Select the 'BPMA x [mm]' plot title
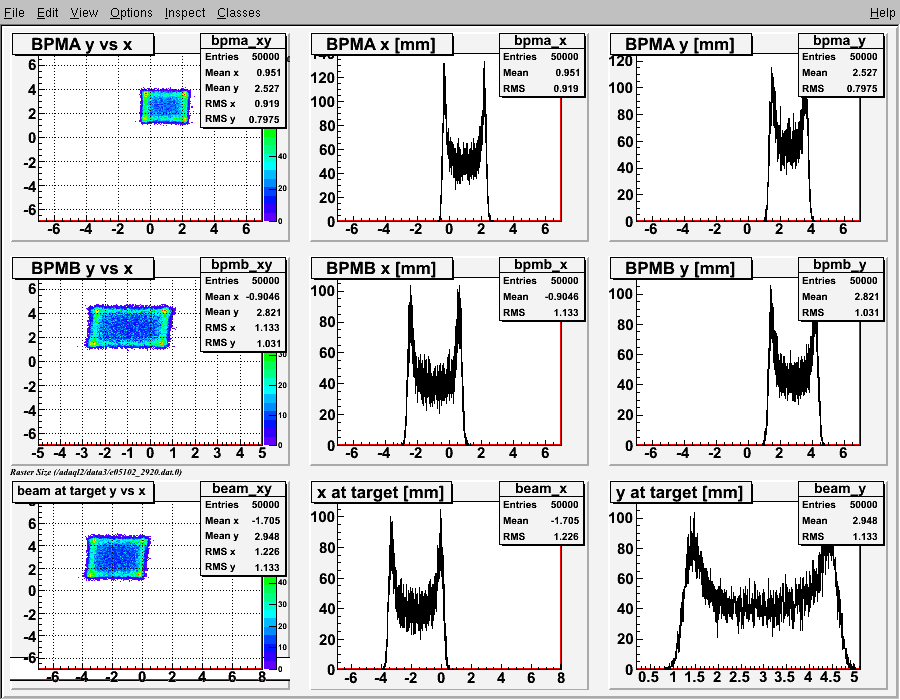This screenshot has height=700, width=900. 382,44
